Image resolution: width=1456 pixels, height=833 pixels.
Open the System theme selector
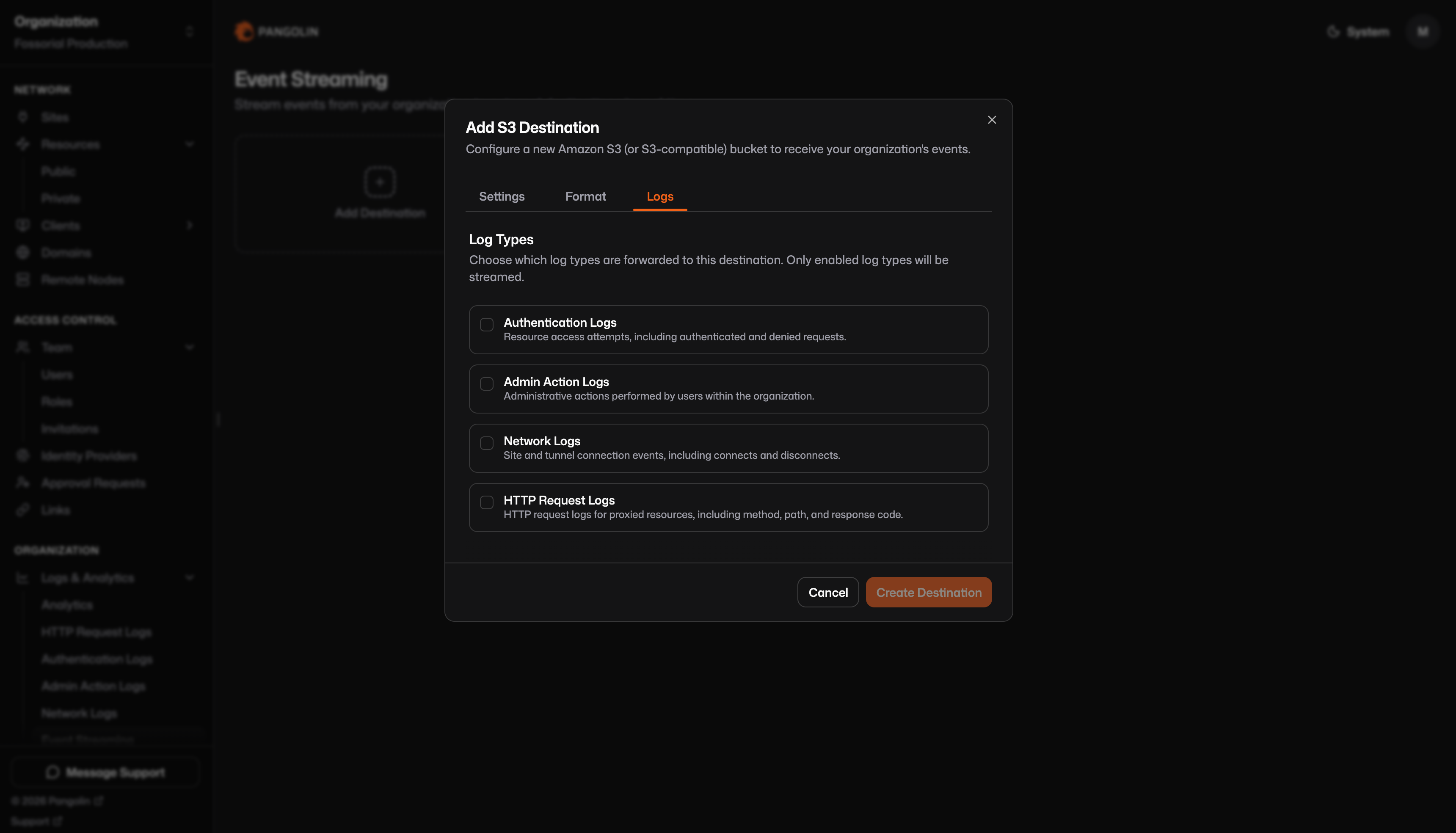[1358, 31]
